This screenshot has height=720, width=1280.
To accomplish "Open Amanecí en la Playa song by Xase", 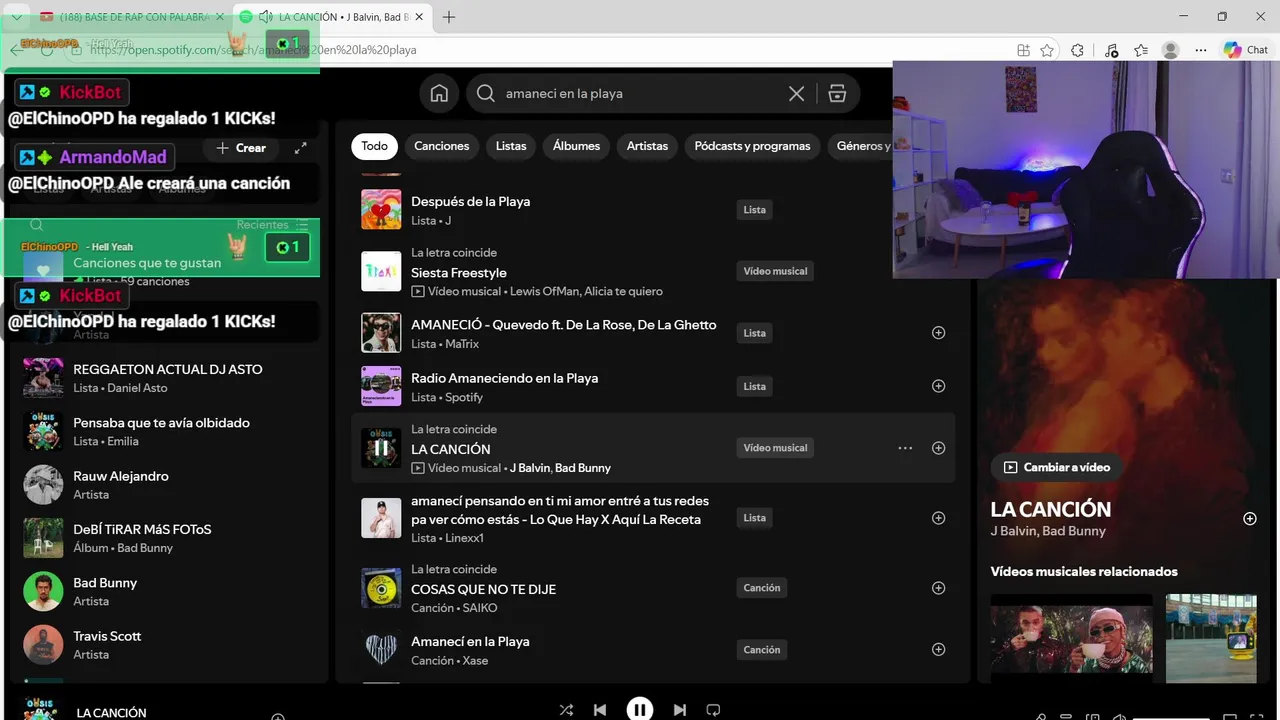I will (470, 641).
